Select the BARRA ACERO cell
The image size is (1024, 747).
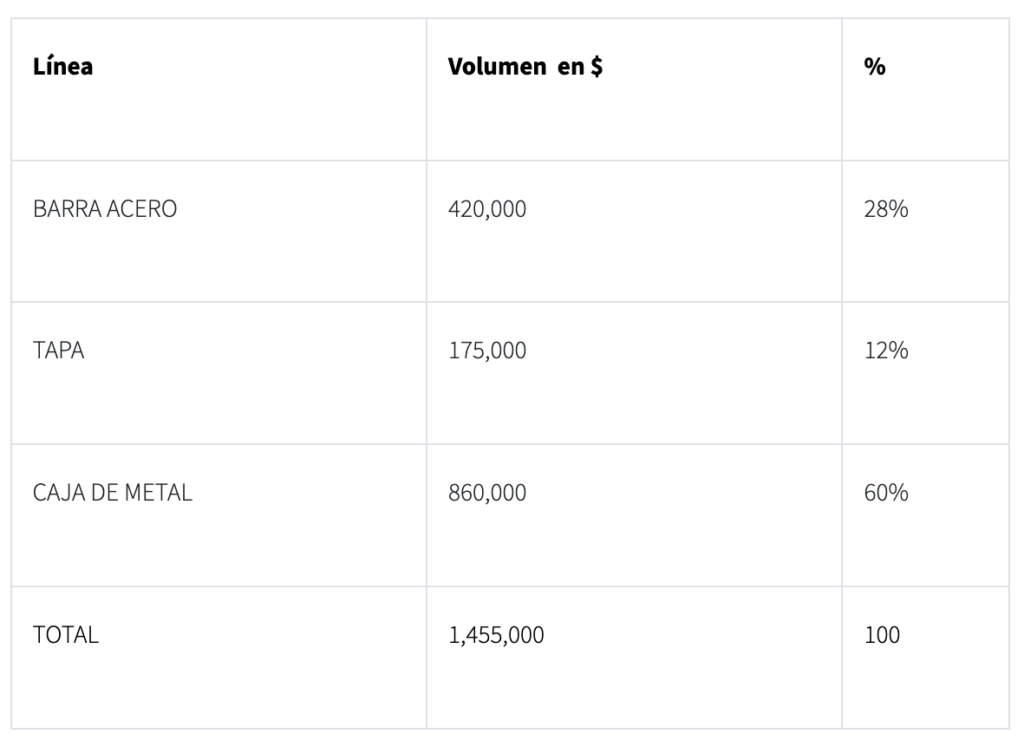(105, 210)
